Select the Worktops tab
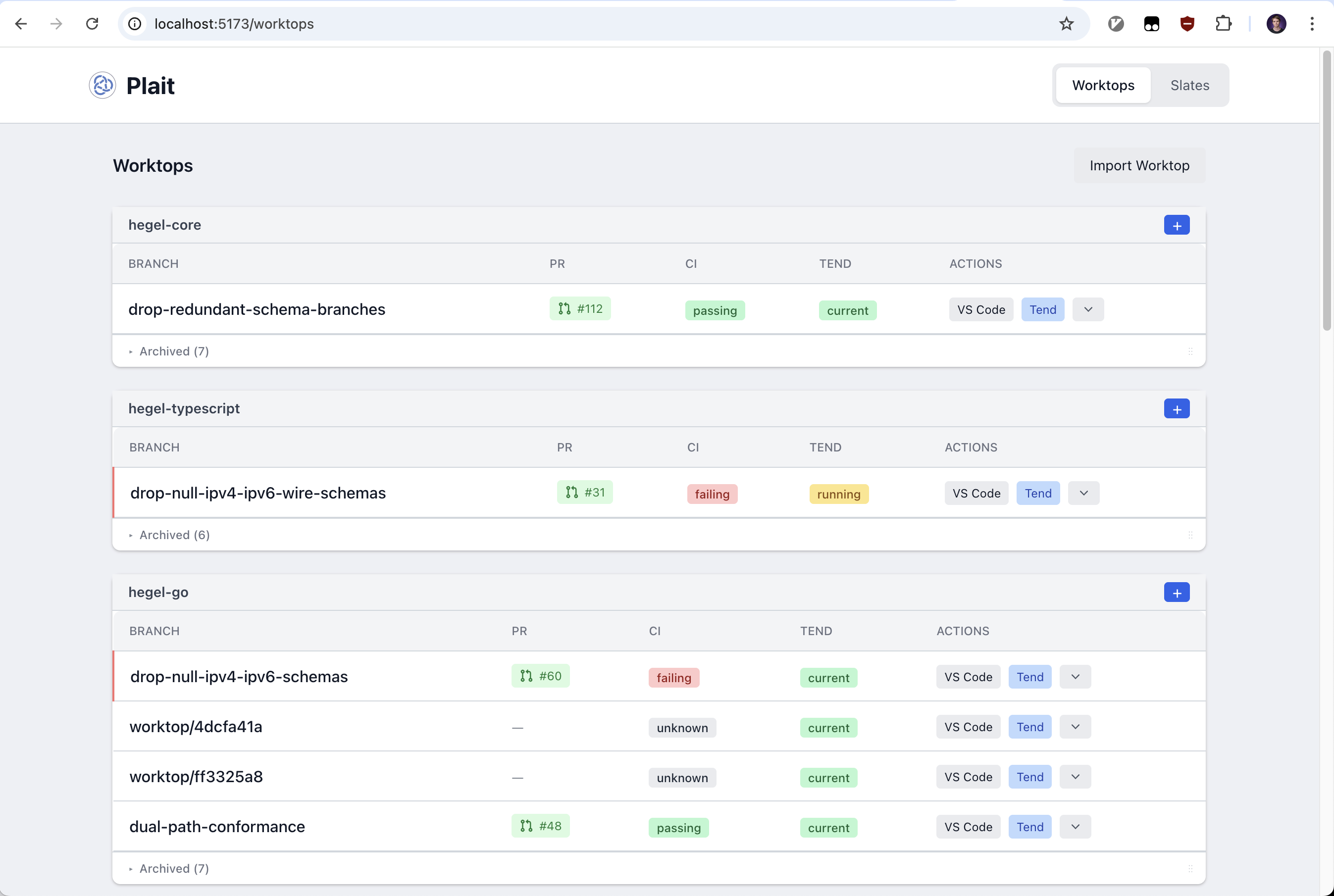Screen dimensions: 1334x896 tap(1103, 85)
